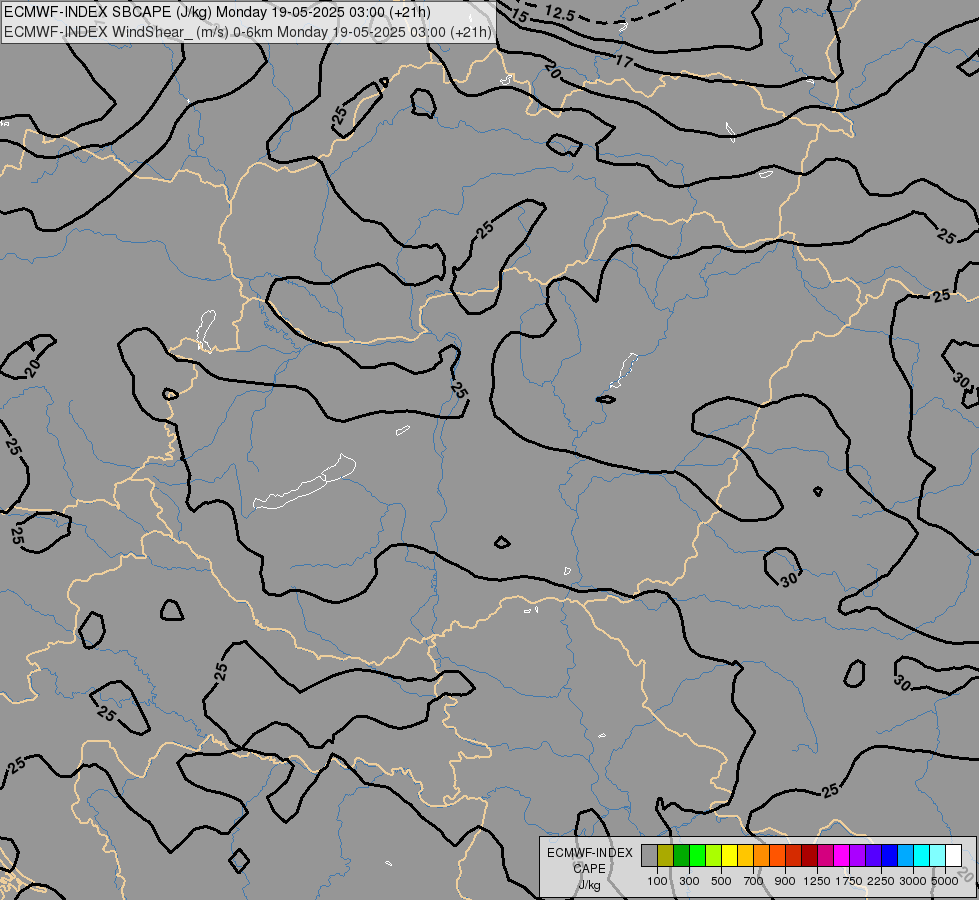
Task: Select the legend value 3000
Action: [913, 881]
